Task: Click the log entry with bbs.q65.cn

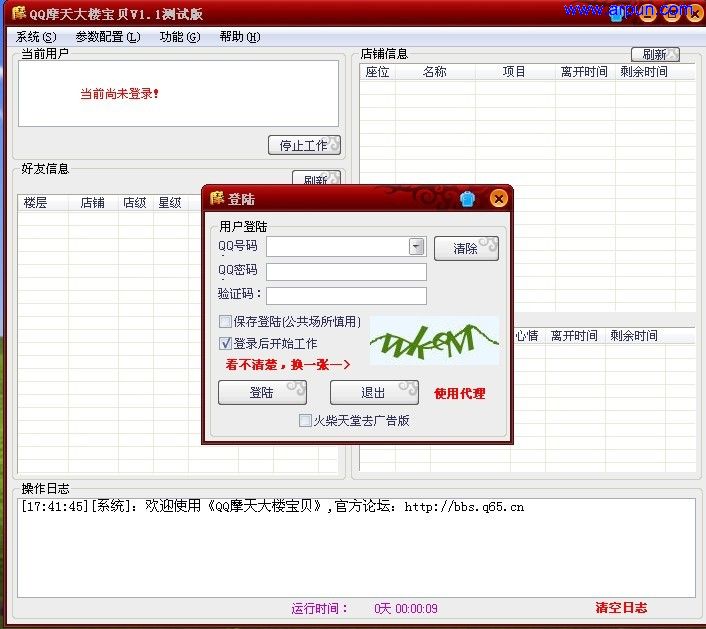Action: point(273,506)
